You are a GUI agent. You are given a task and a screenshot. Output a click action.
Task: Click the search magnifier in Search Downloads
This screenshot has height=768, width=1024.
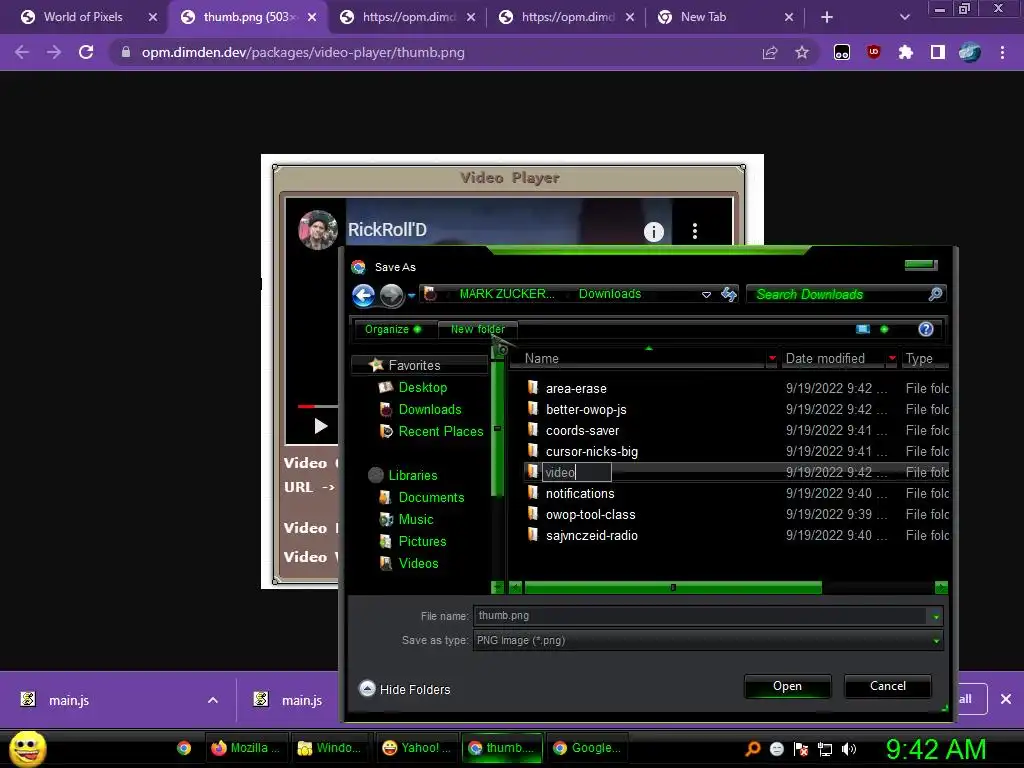pos(935,294)
